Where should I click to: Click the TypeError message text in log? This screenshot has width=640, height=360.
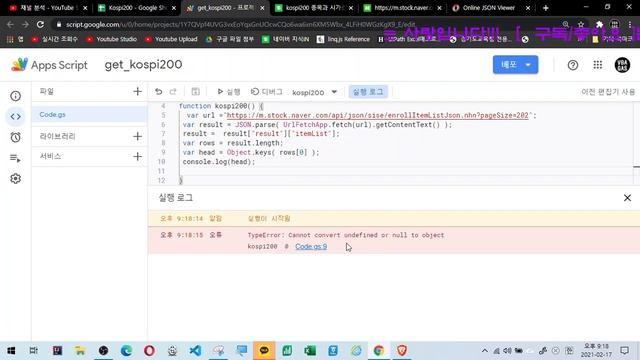tap(346, 235)
